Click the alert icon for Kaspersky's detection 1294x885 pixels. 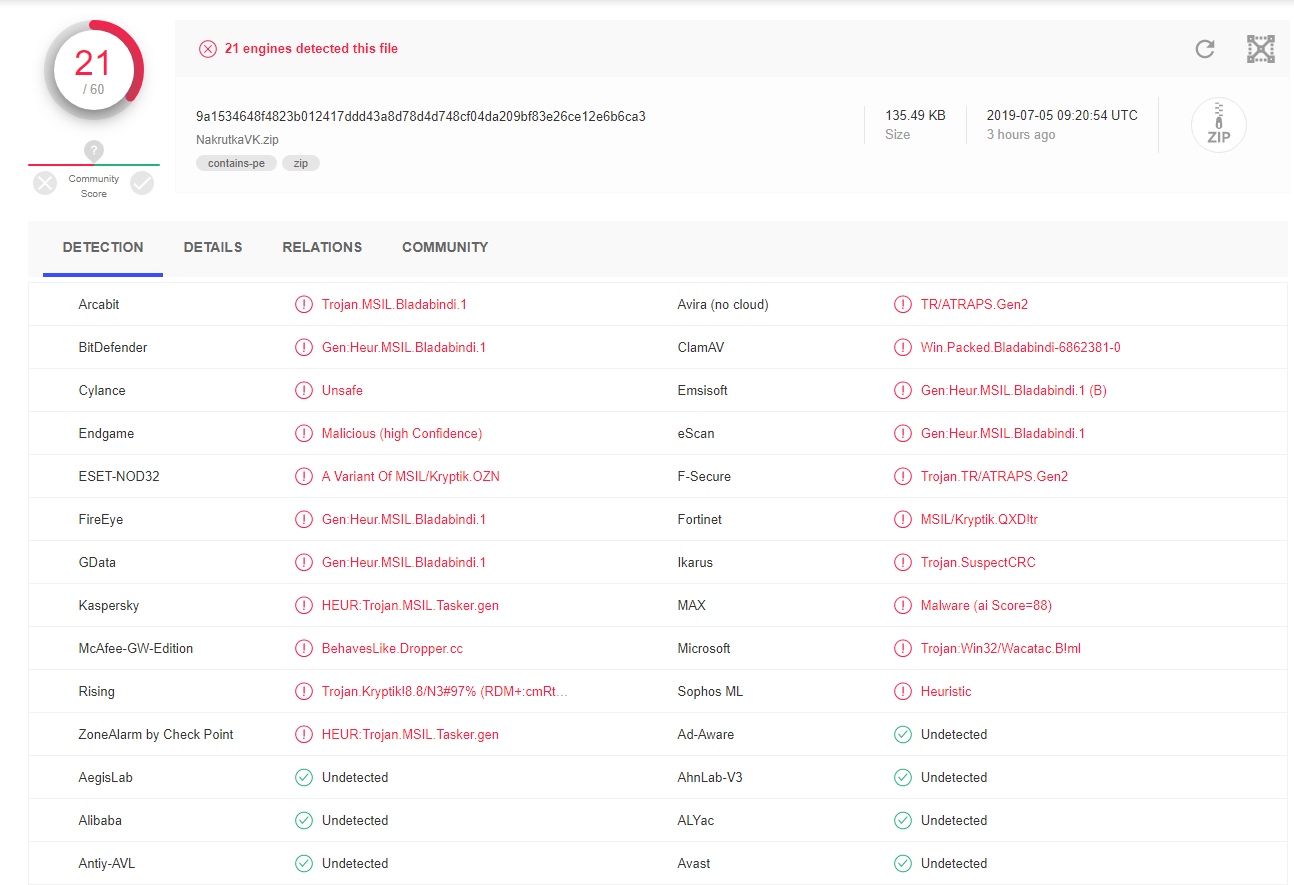tap(304, 605)
